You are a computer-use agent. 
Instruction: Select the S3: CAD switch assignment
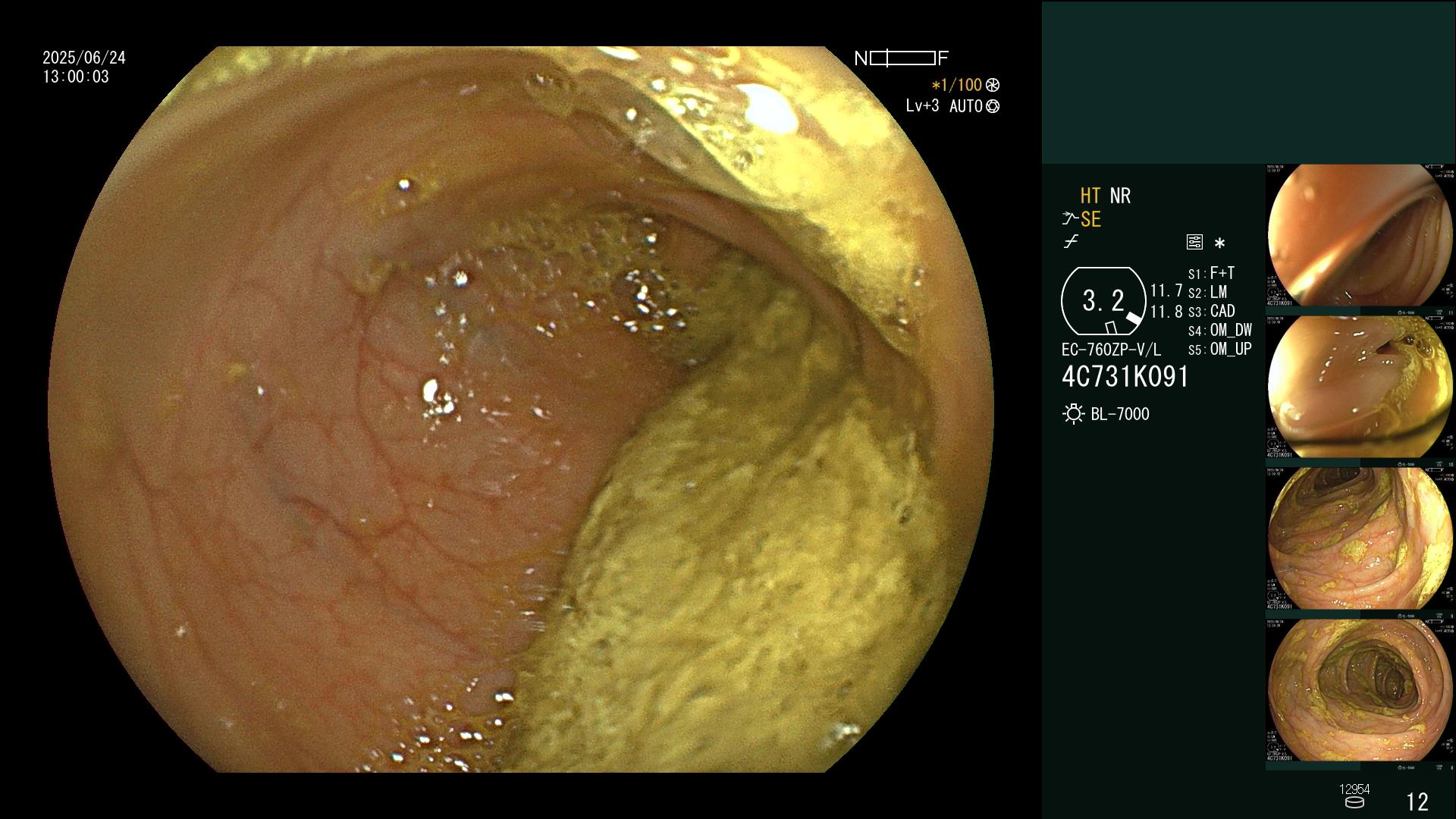pos(1212,312)
